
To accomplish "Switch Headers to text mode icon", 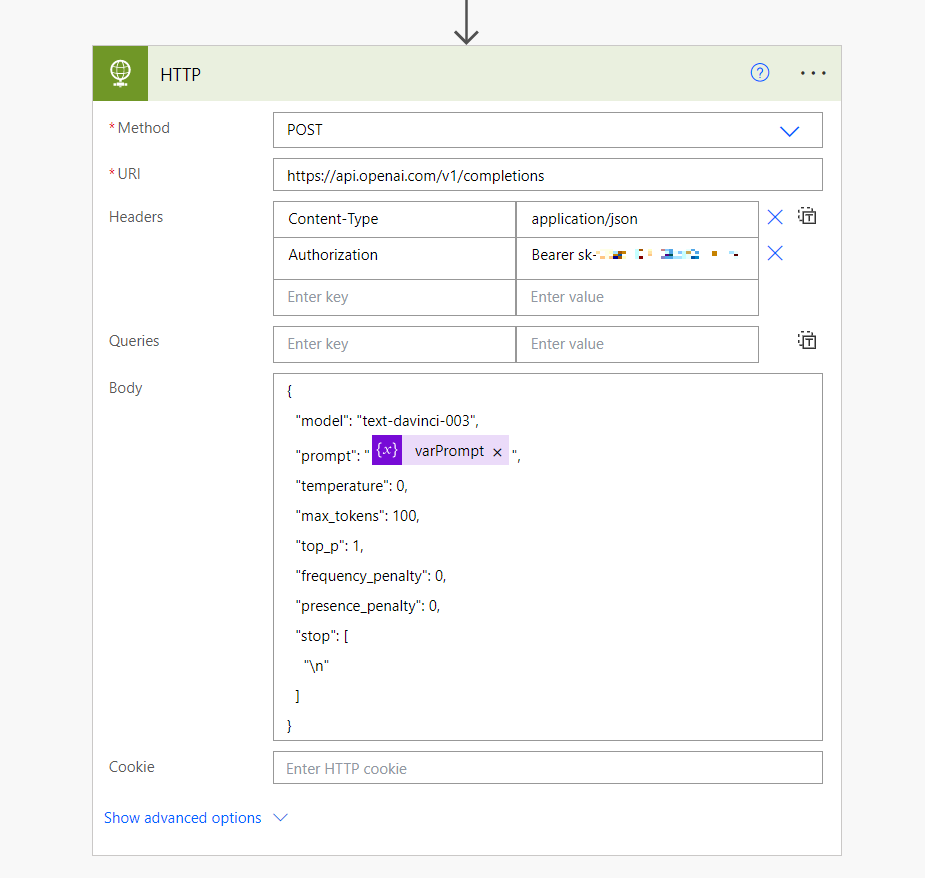I will [807, 216].
